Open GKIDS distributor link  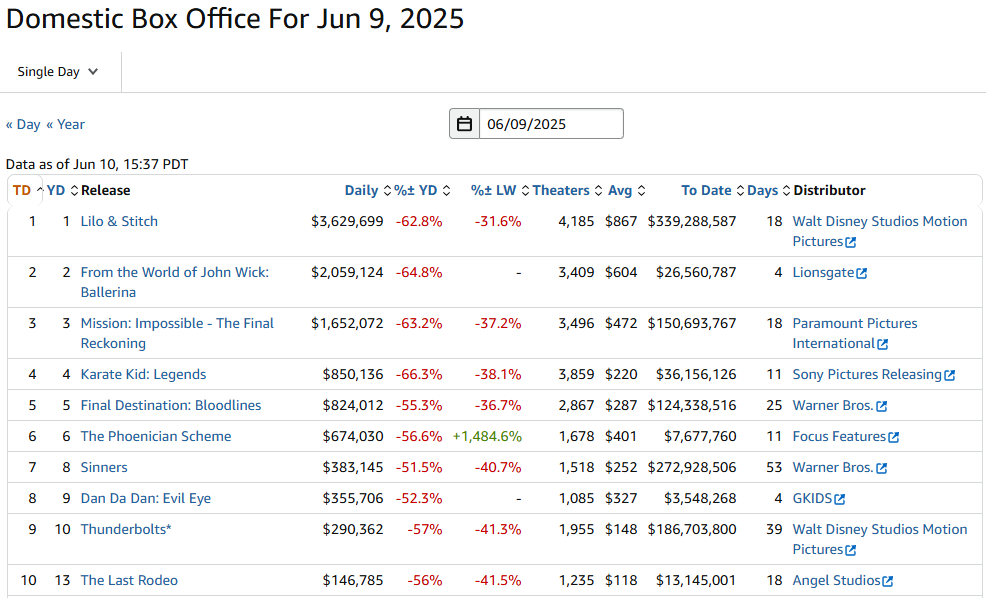(812, 498)
